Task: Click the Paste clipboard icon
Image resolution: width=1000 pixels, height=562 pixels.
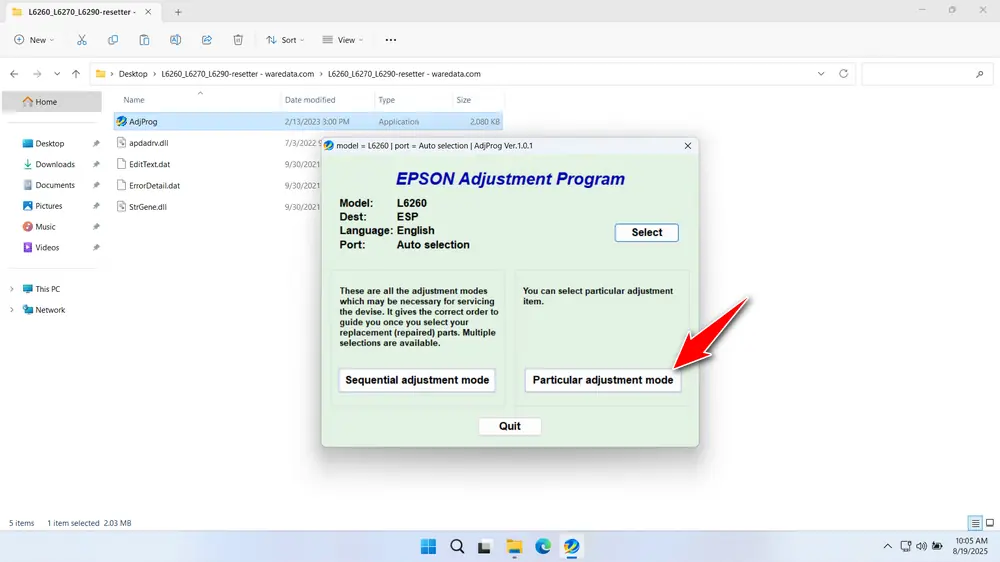Action: [144, 40]
